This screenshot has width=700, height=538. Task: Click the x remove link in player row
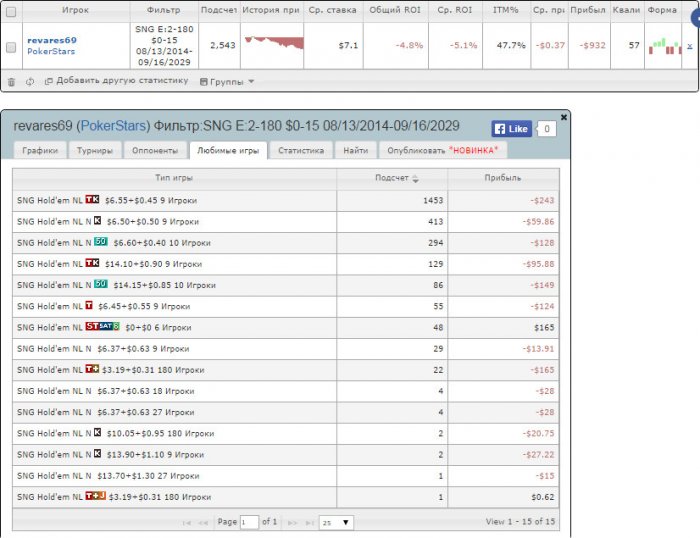coord(690,46)
